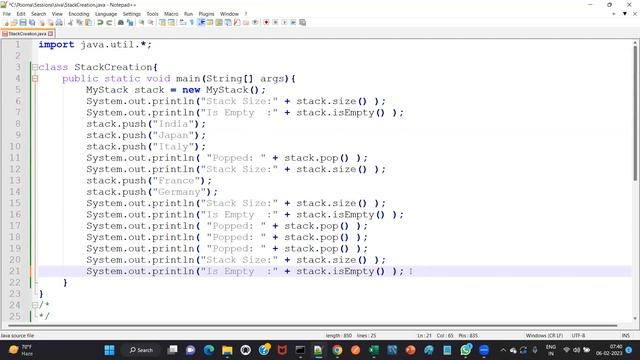640x360 pixels.
Task: Click the text "import java.util.*;" on line 1
Action: tap(95, 44)
